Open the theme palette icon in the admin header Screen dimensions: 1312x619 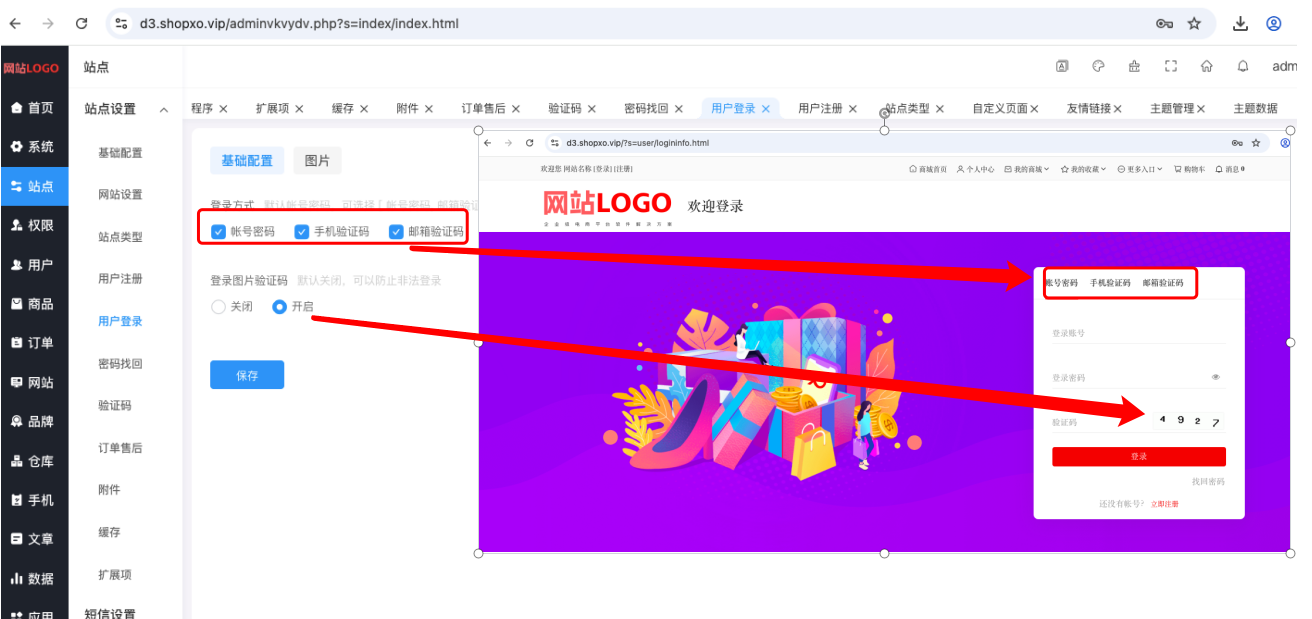pos(1098,67)
